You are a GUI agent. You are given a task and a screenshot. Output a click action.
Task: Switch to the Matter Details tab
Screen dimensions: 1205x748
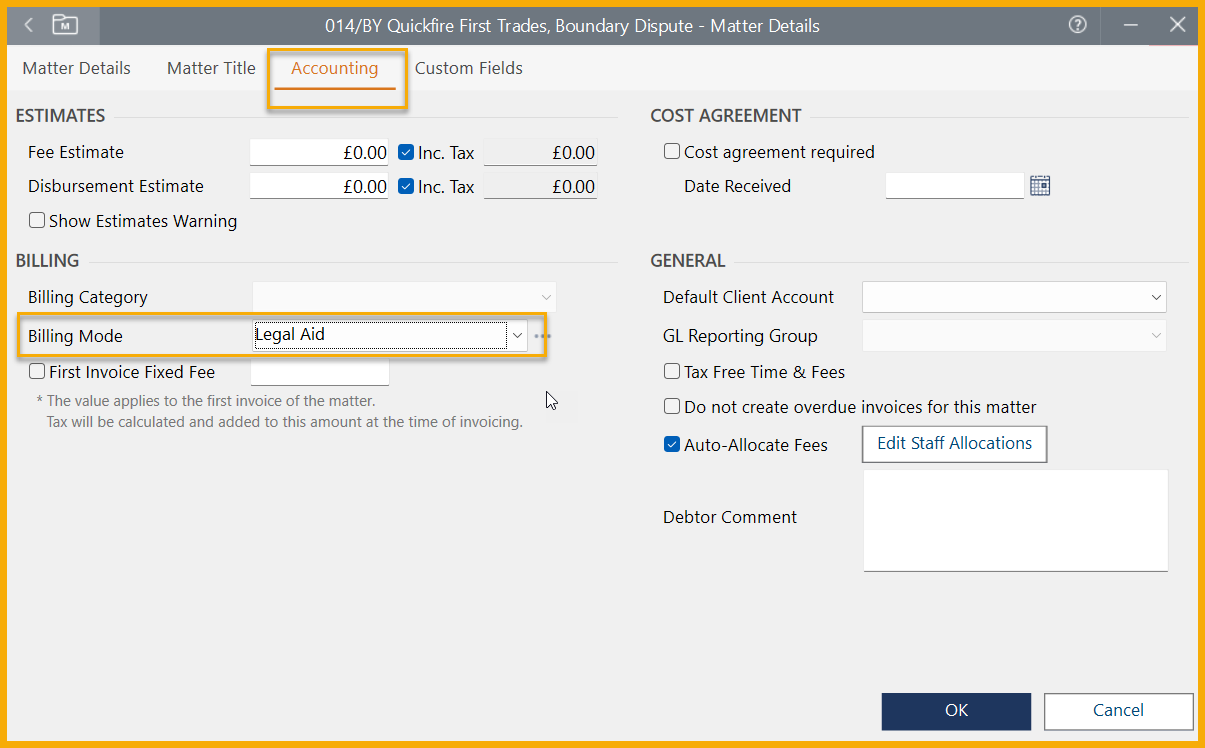(x=77, y=69)
